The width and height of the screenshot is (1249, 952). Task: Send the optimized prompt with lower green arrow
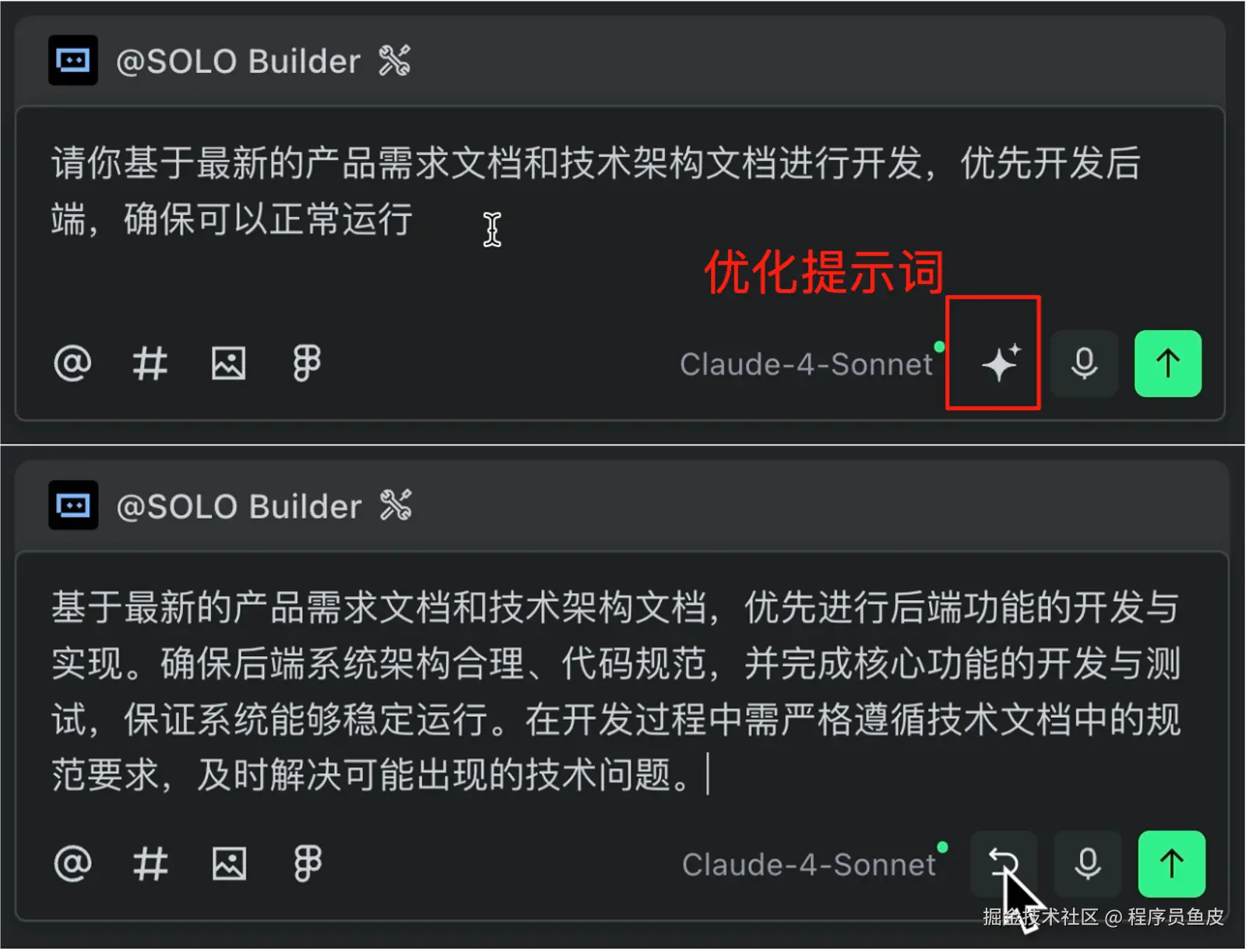[x=1172, y=864]
